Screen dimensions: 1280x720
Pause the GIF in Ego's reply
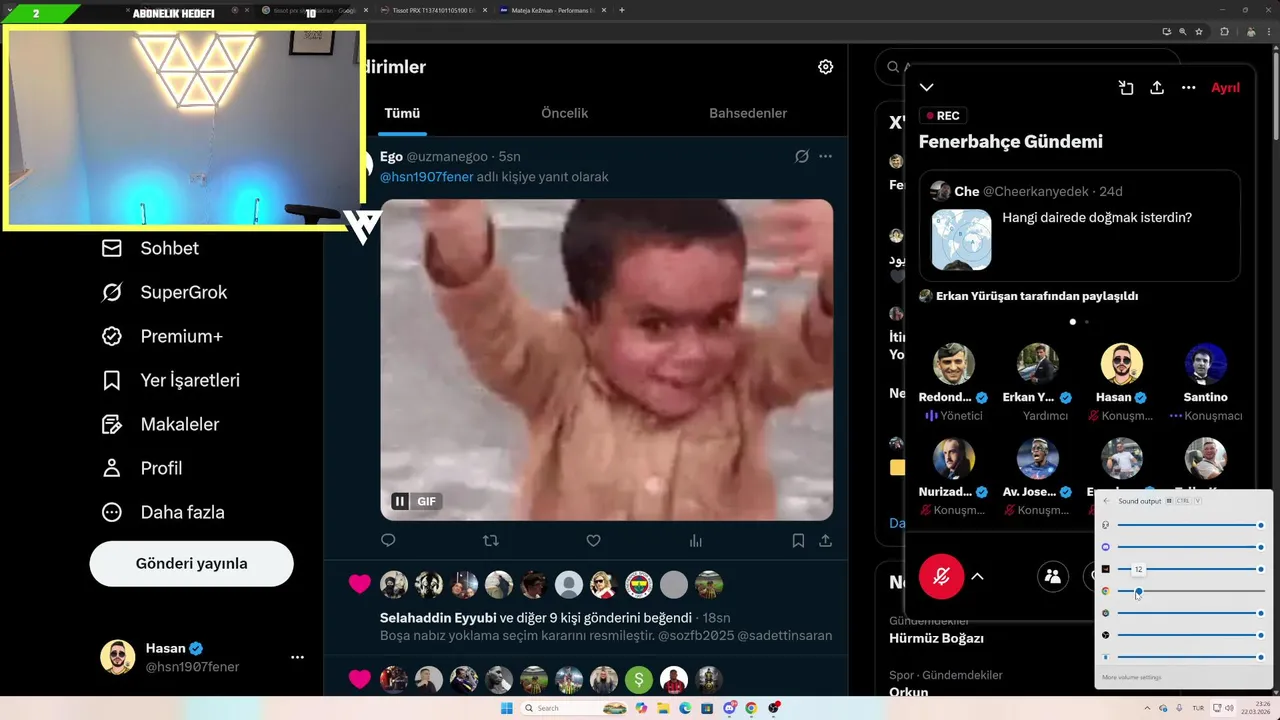[x=400, y=501]
